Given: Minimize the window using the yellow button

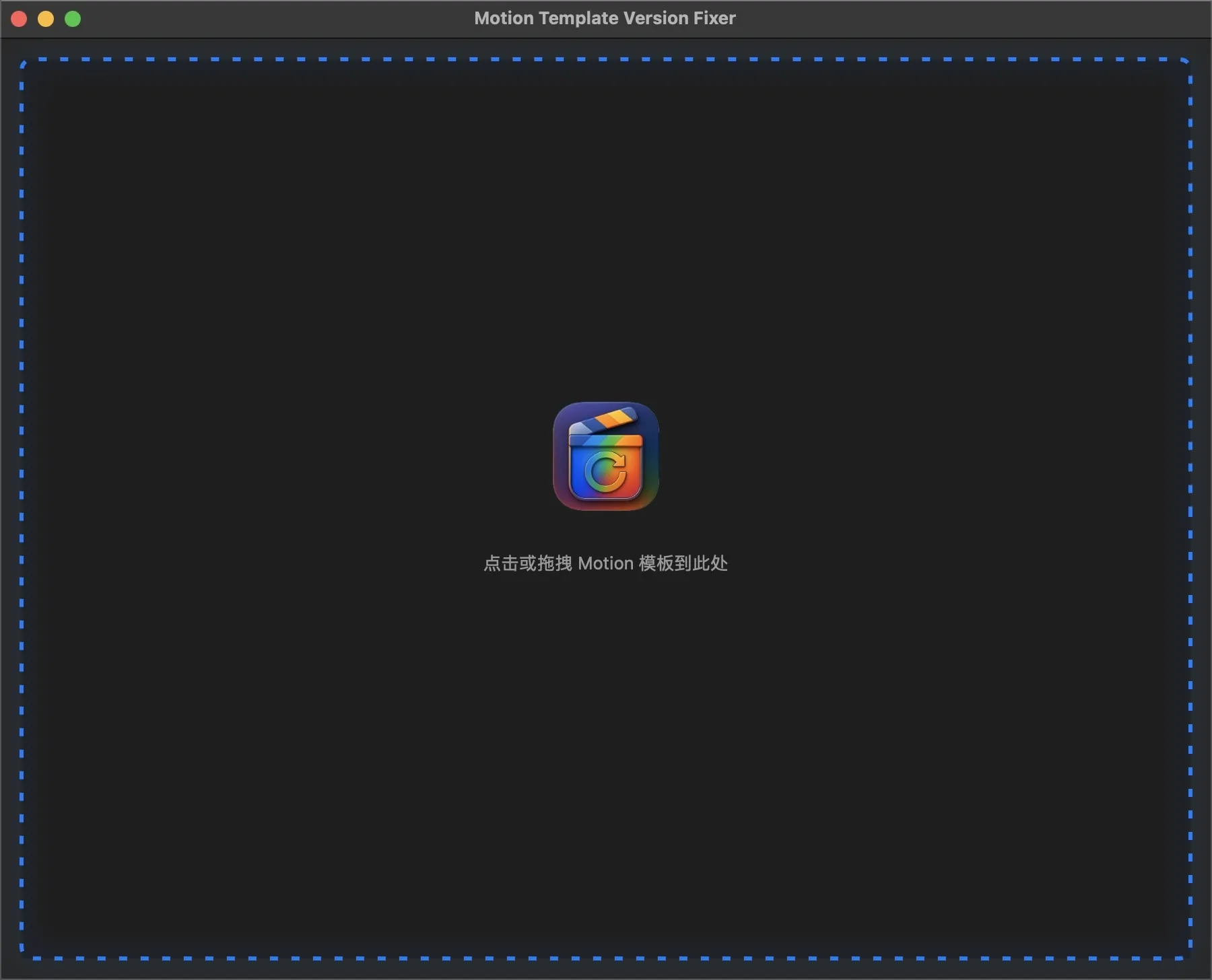Looking at the screenshot, I should point(46,19).
